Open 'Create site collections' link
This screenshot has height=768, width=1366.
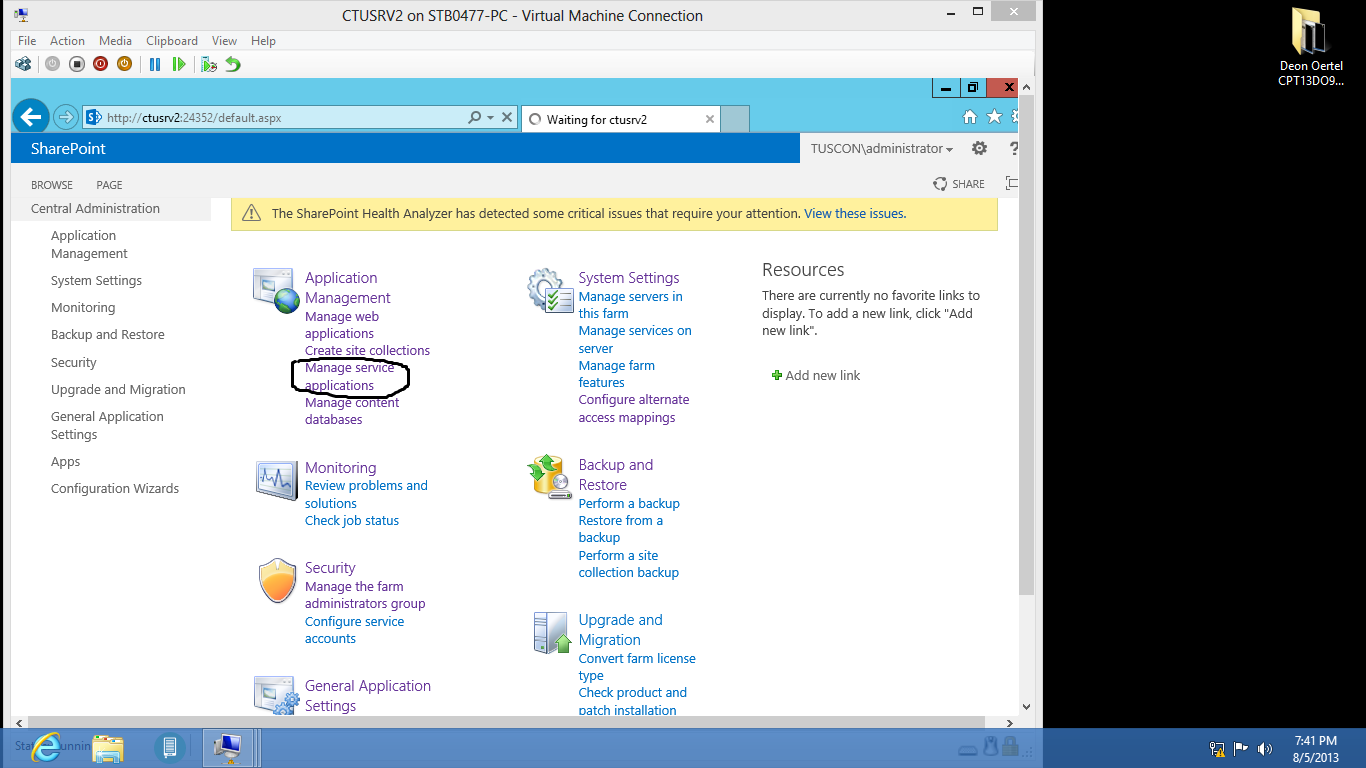[x=367, y=350]
